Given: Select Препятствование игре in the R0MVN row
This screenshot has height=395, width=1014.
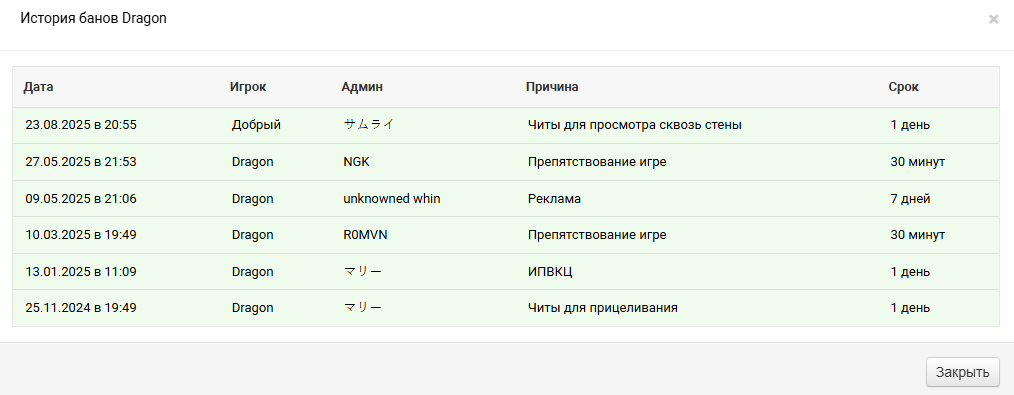Looking at the screenshot, I should point(597,235).
